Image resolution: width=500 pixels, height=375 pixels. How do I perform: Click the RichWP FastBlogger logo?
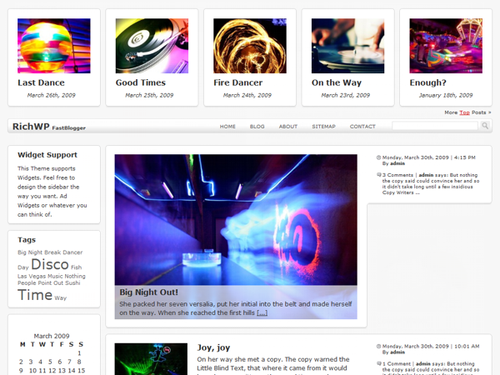[49, 127]
